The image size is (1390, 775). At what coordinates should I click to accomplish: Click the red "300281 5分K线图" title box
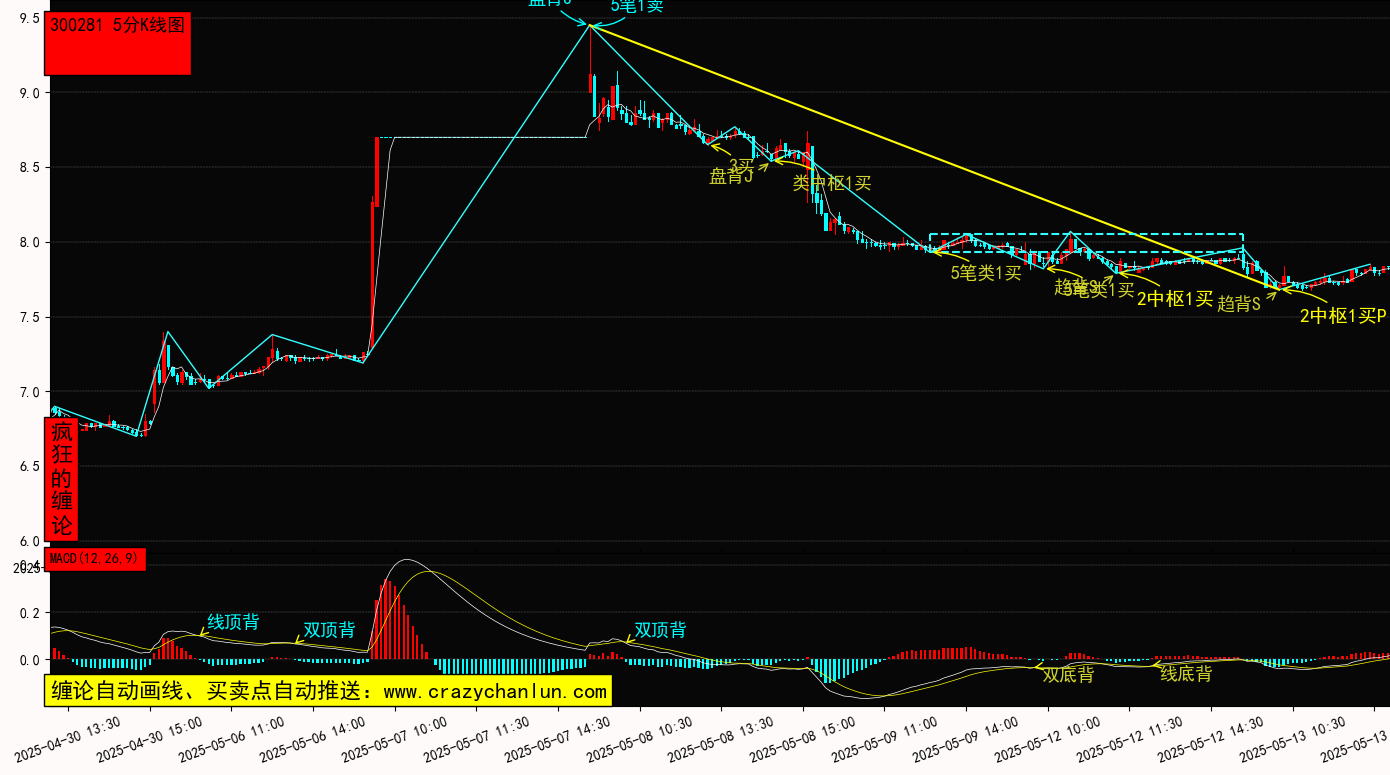pyautogui.click(x=118, y=44)
